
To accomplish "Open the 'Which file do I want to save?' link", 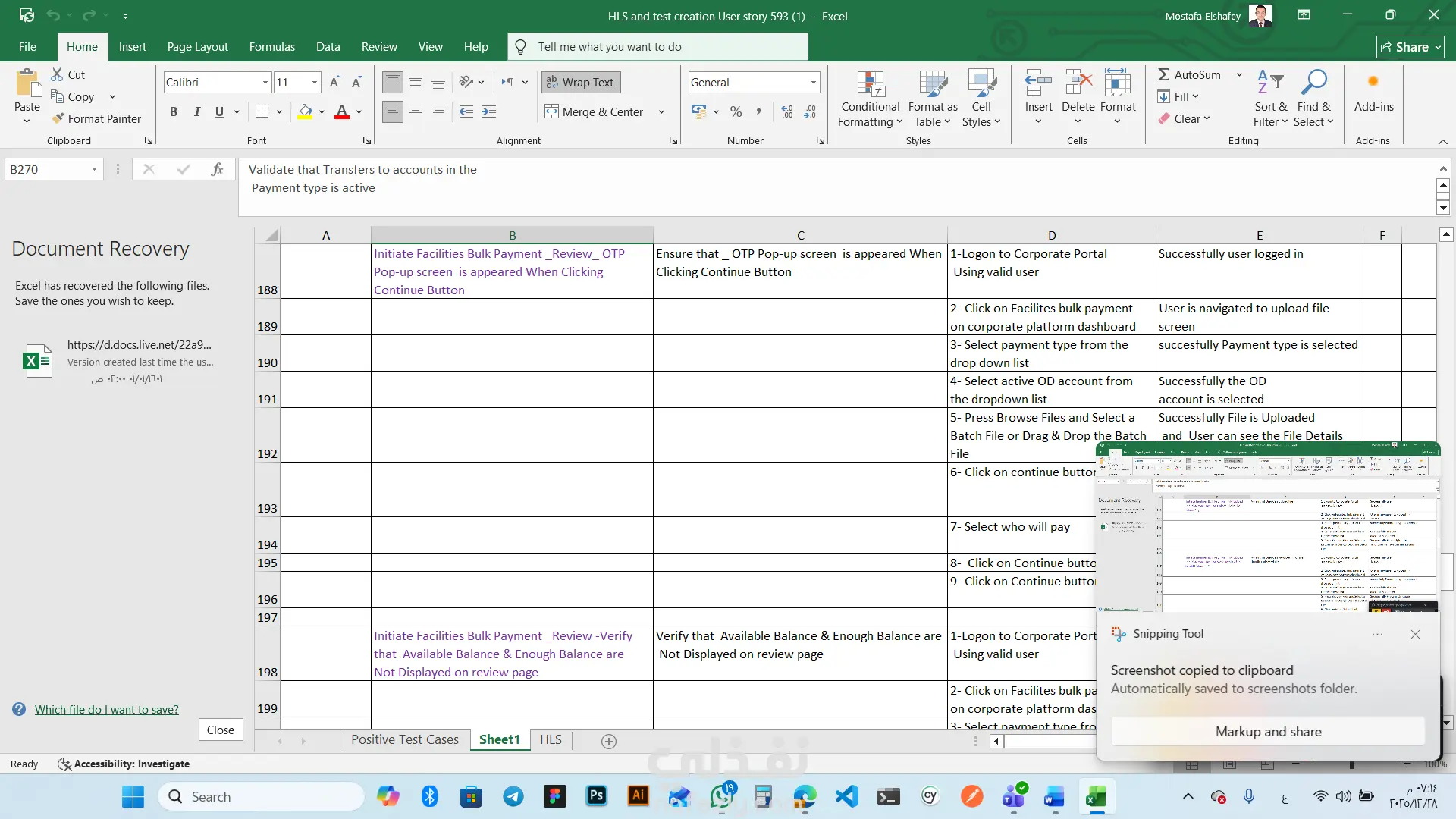I will tap(106, 709).
